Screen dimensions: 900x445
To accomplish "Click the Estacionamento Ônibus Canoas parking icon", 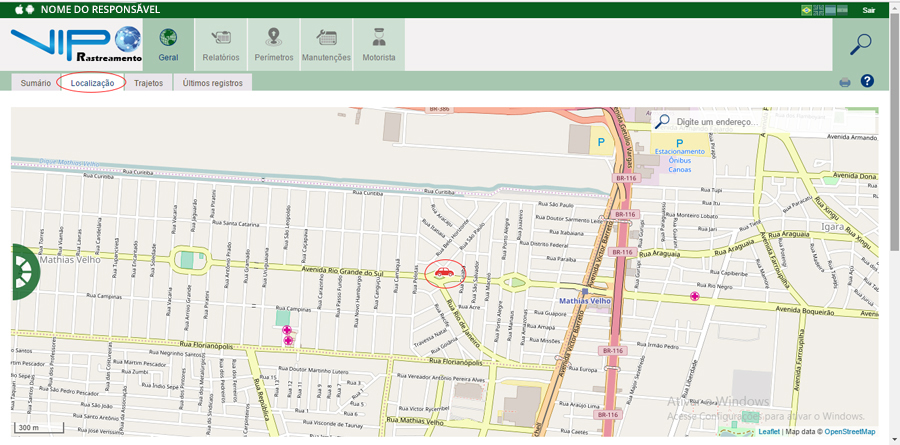I will tap(680, 143).
